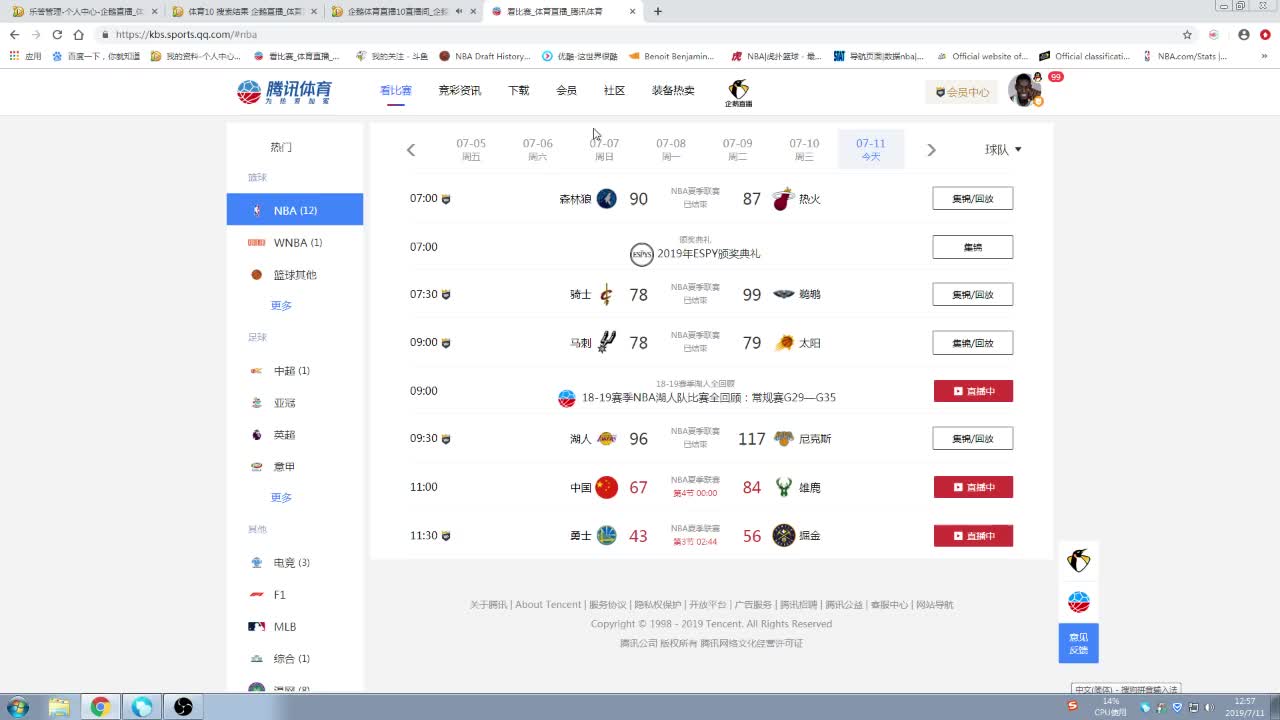Click the Penguin Live icon in the header
Viewport: 1280px width, 720px height.
click(x=738, y=93)
